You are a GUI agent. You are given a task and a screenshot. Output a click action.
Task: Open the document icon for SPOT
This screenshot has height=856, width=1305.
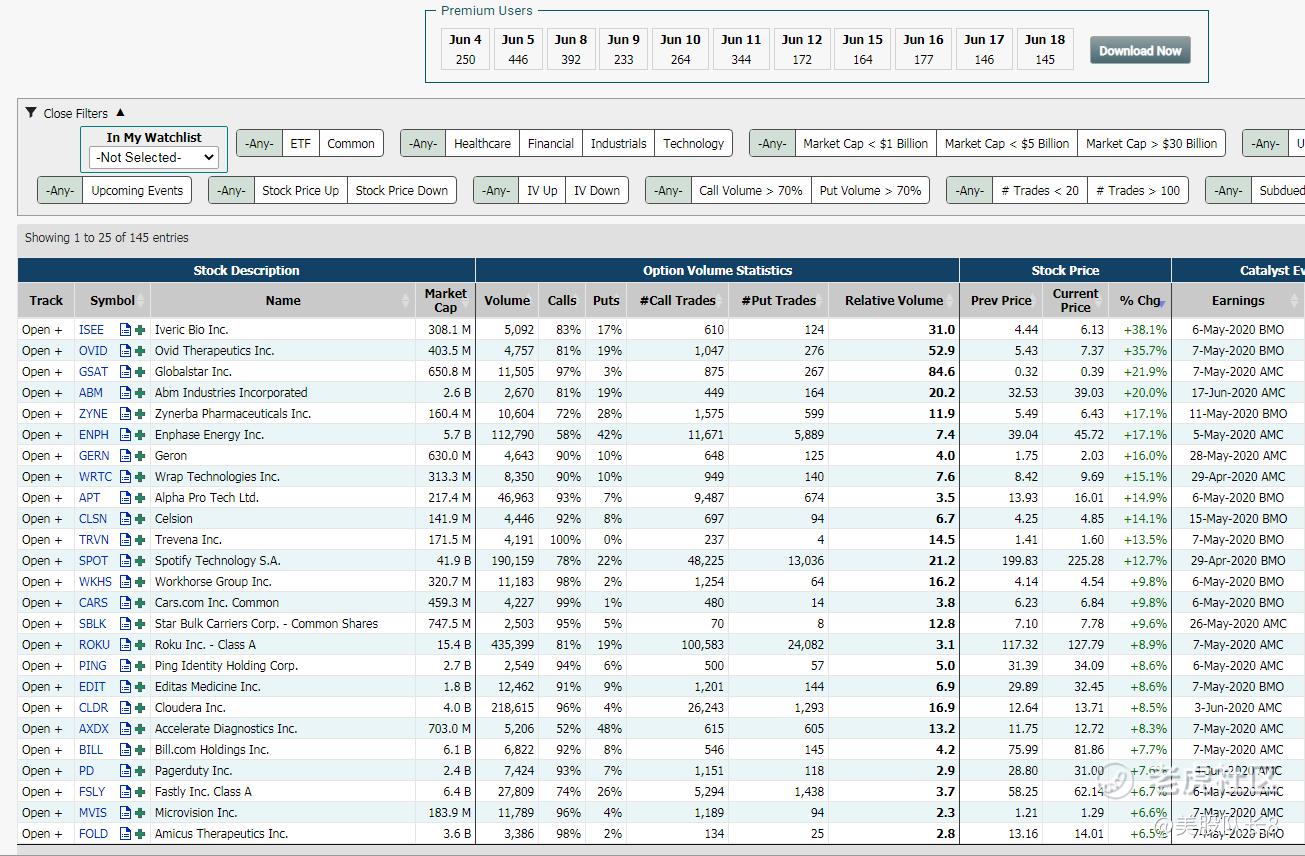click(x=126, y=561)
